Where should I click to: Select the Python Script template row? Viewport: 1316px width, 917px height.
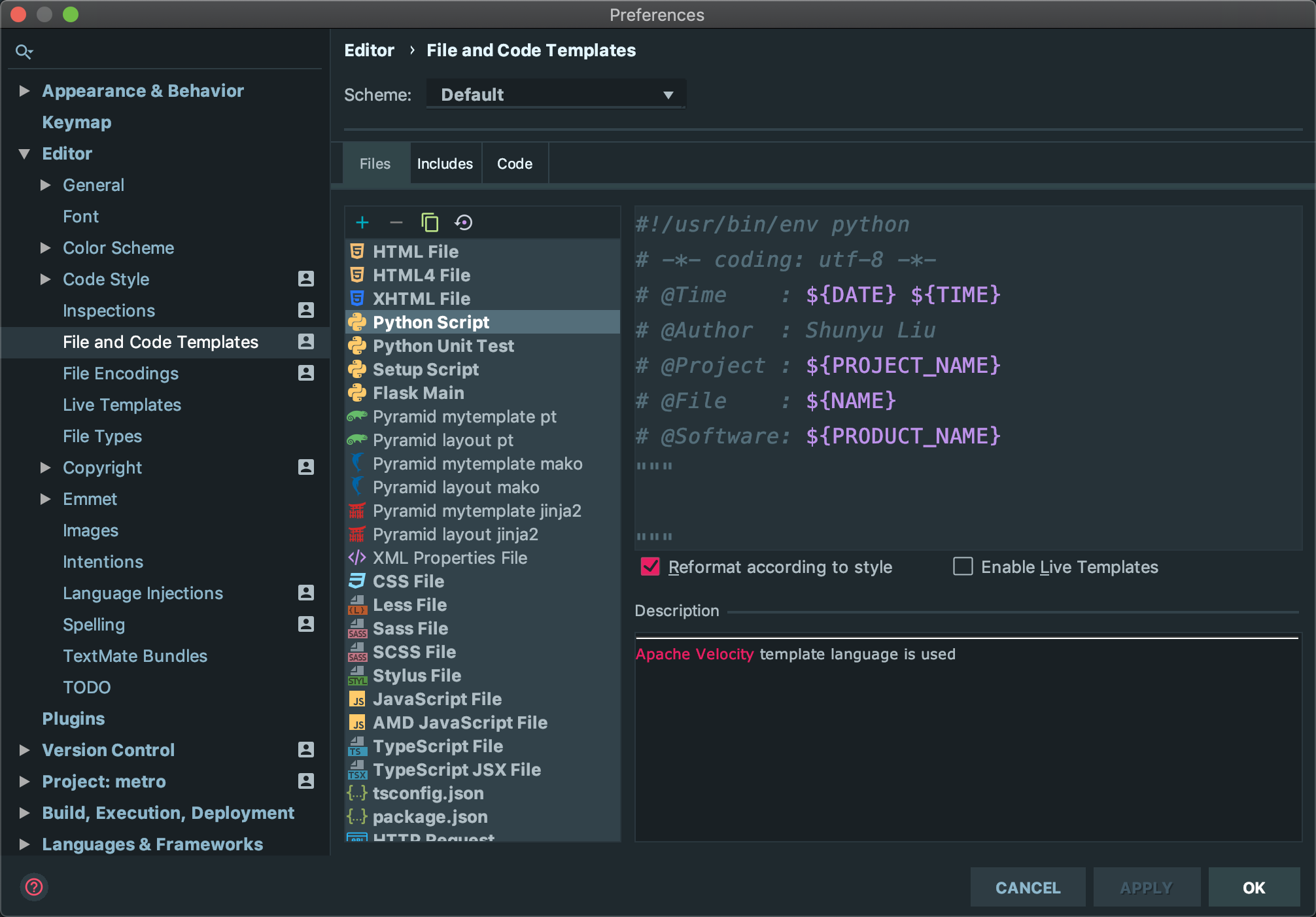(x=483, y=322)
